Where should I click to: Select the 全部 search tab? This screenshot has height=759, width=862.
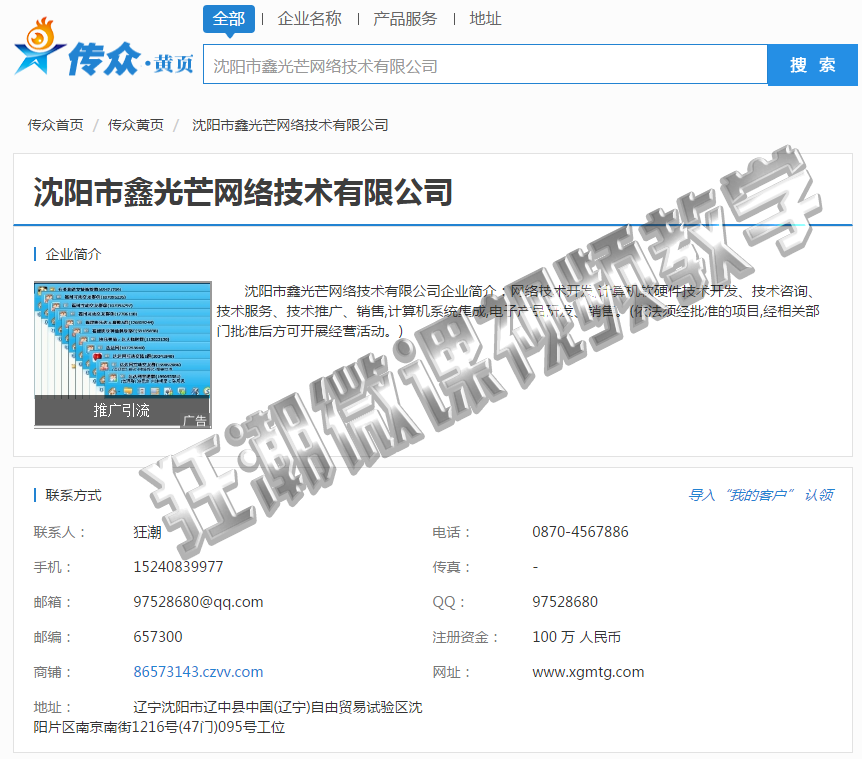(229, 19)
